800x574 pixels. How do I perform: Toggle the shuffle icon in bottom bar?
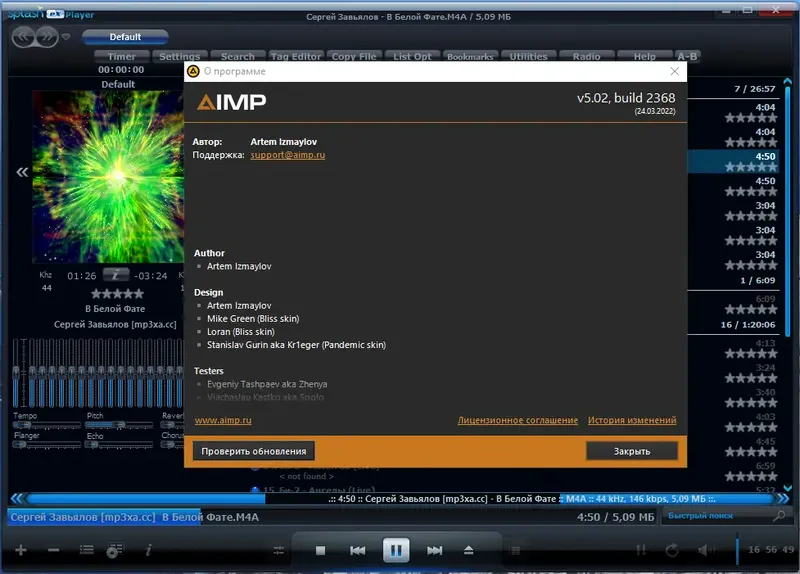coord(641,550)
